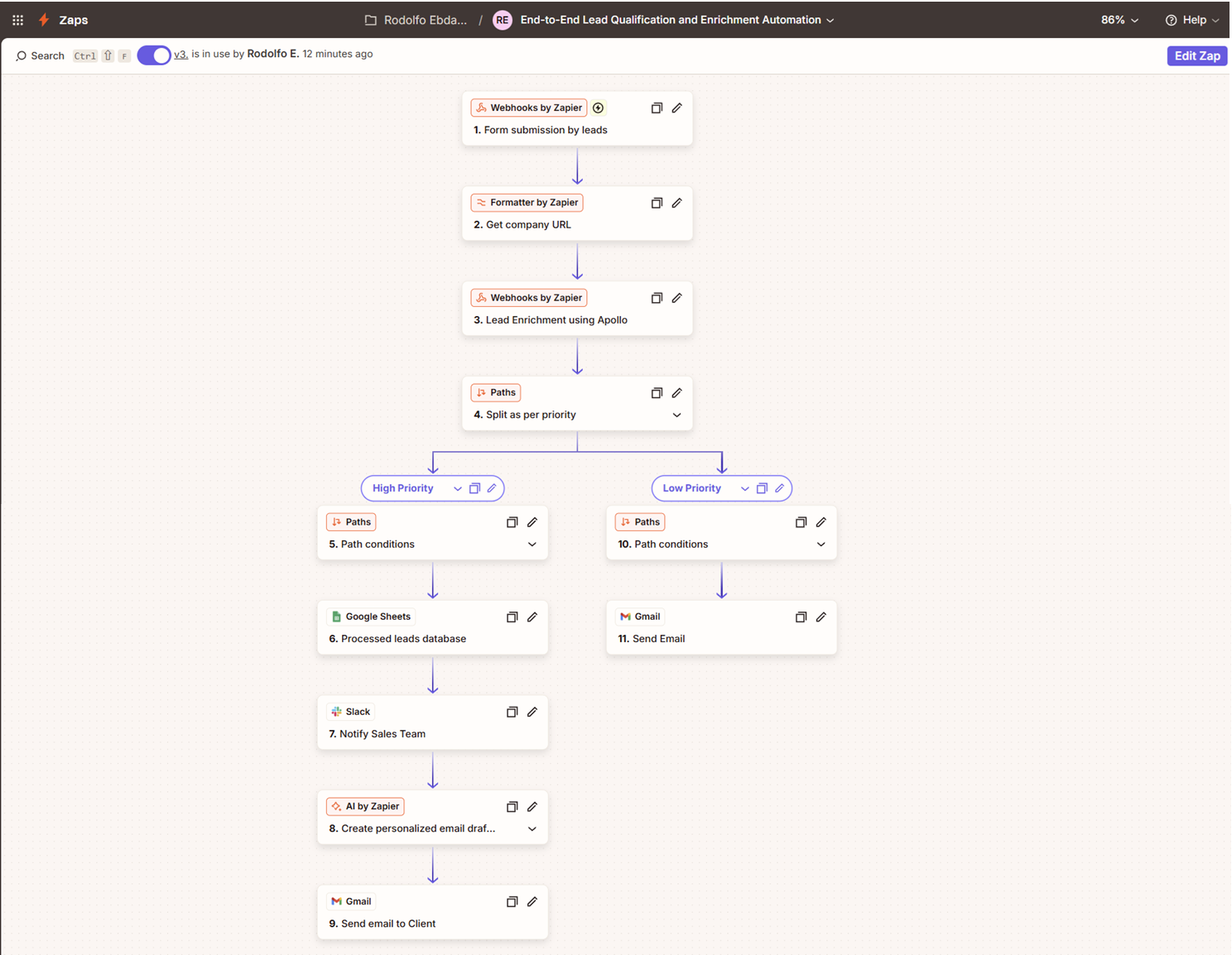
Task: Open the Rodolfo Ebda... folder breadcrumb
Action: click(x=416, y=20)
